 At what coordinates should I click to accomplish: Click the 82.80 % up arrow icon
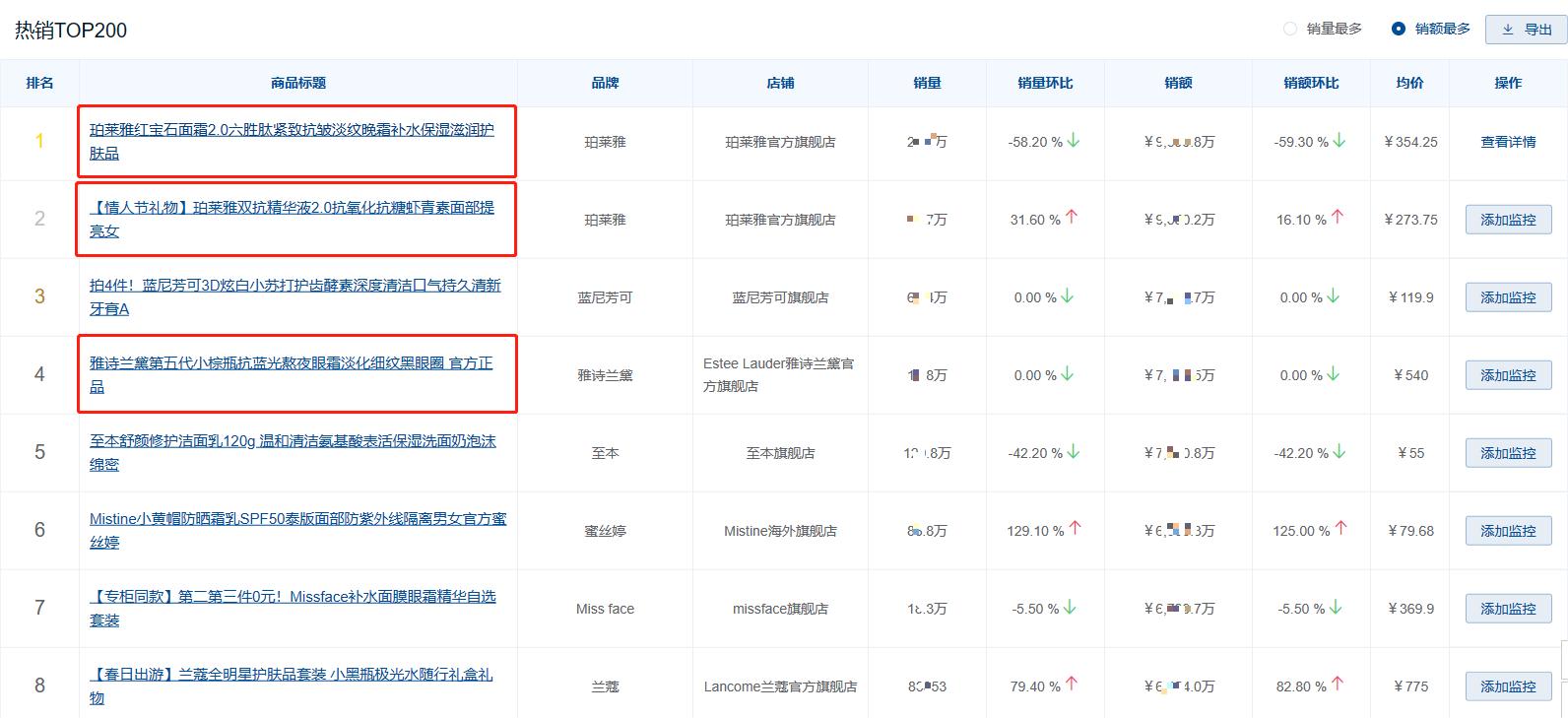(x=1338, y=685)
